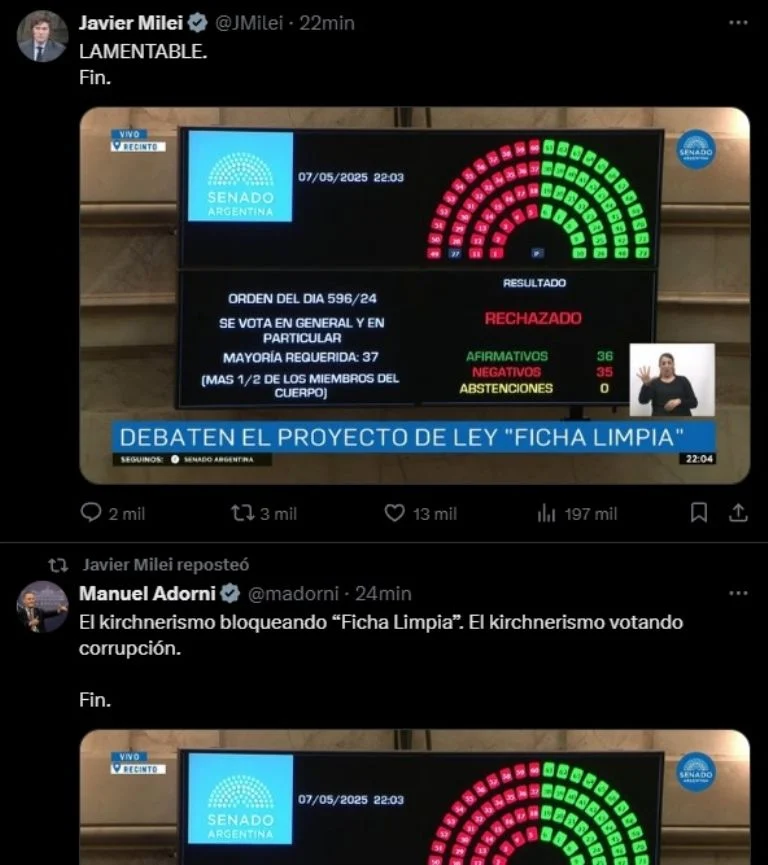The width and height of the screenshot is (768, 865).
Task: Open the Senate image in Adorni's post
Action: click(x=414, y=797)
